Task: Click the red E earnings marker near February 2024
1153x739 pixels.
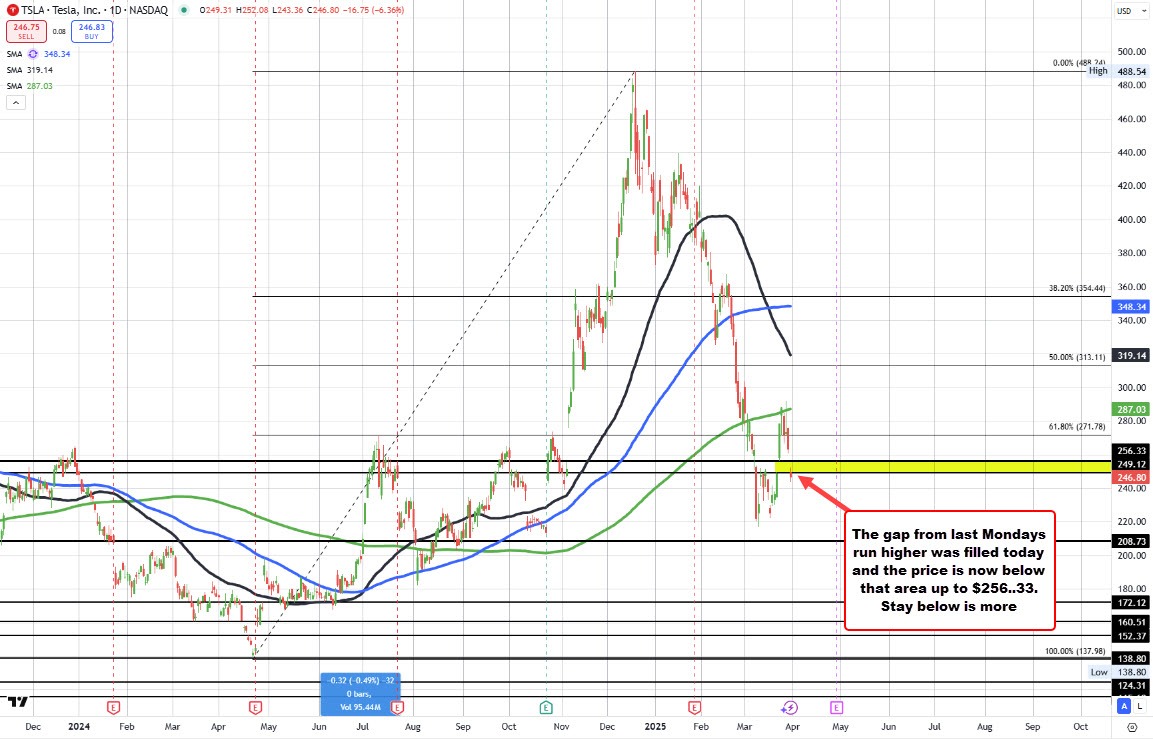Action: point(113,707)
